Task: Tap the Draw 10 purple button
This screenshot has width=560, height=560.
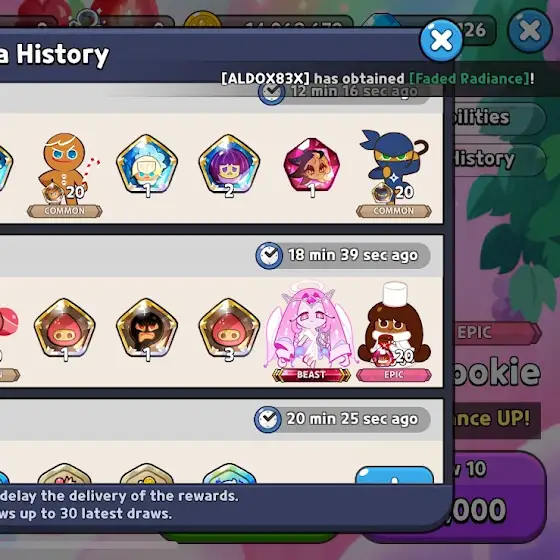Action: point(498,496)
